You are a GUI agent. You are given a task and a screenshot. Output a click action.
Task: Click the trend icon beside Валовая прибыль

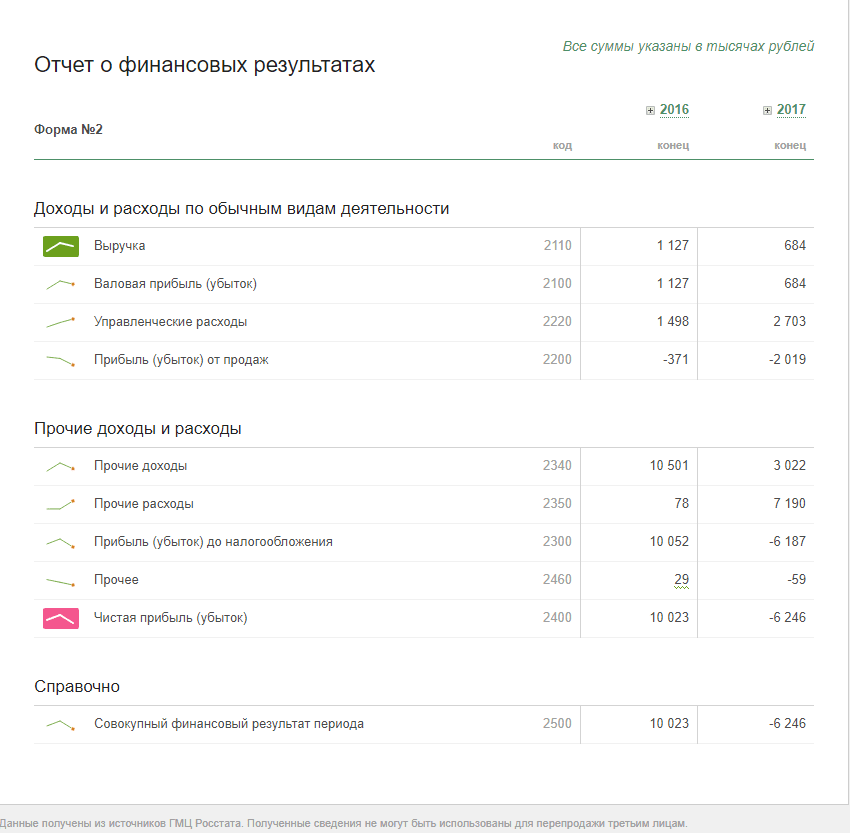61,284
